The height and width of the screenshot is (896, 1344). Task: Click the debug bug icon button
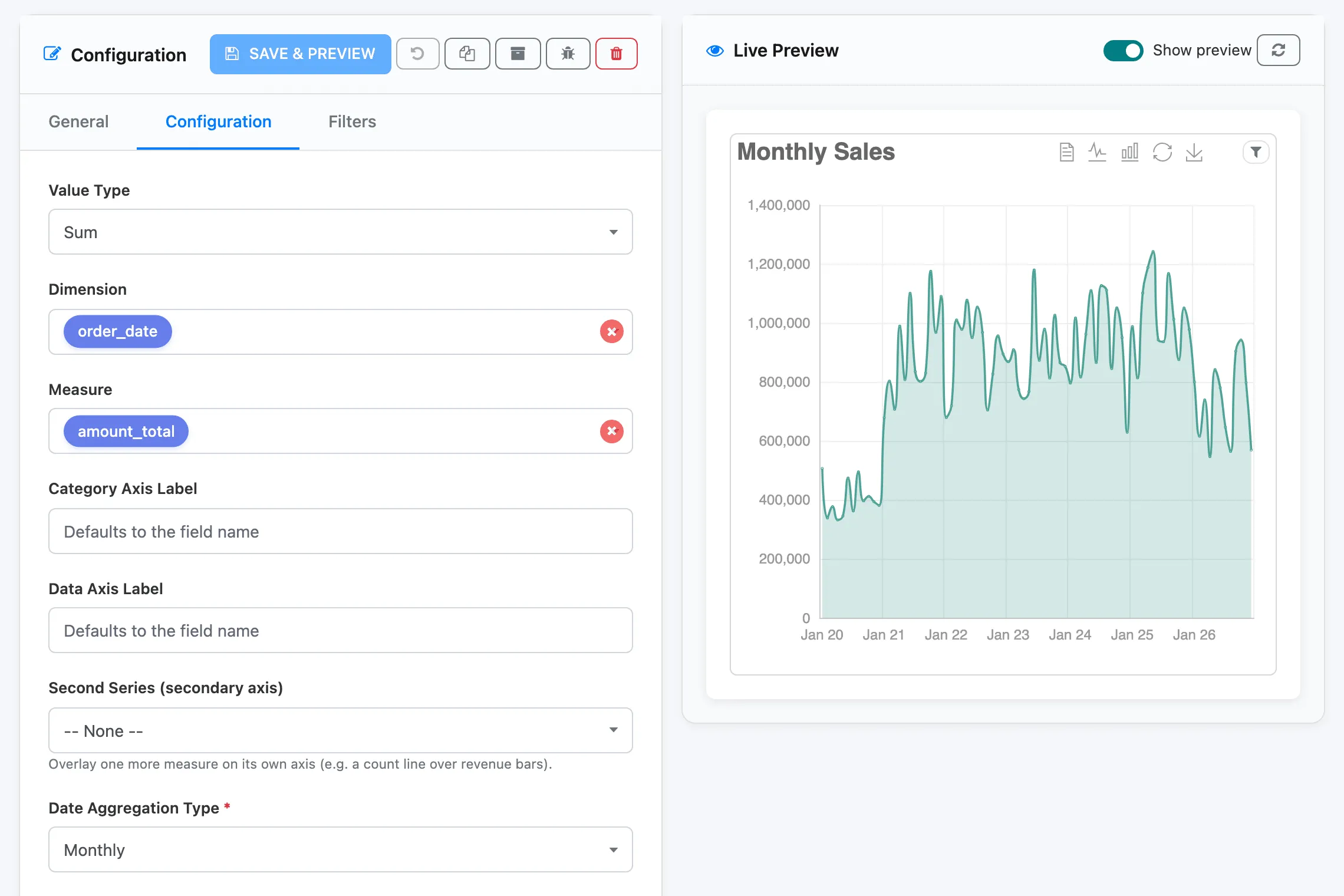(x=568, y=54)
